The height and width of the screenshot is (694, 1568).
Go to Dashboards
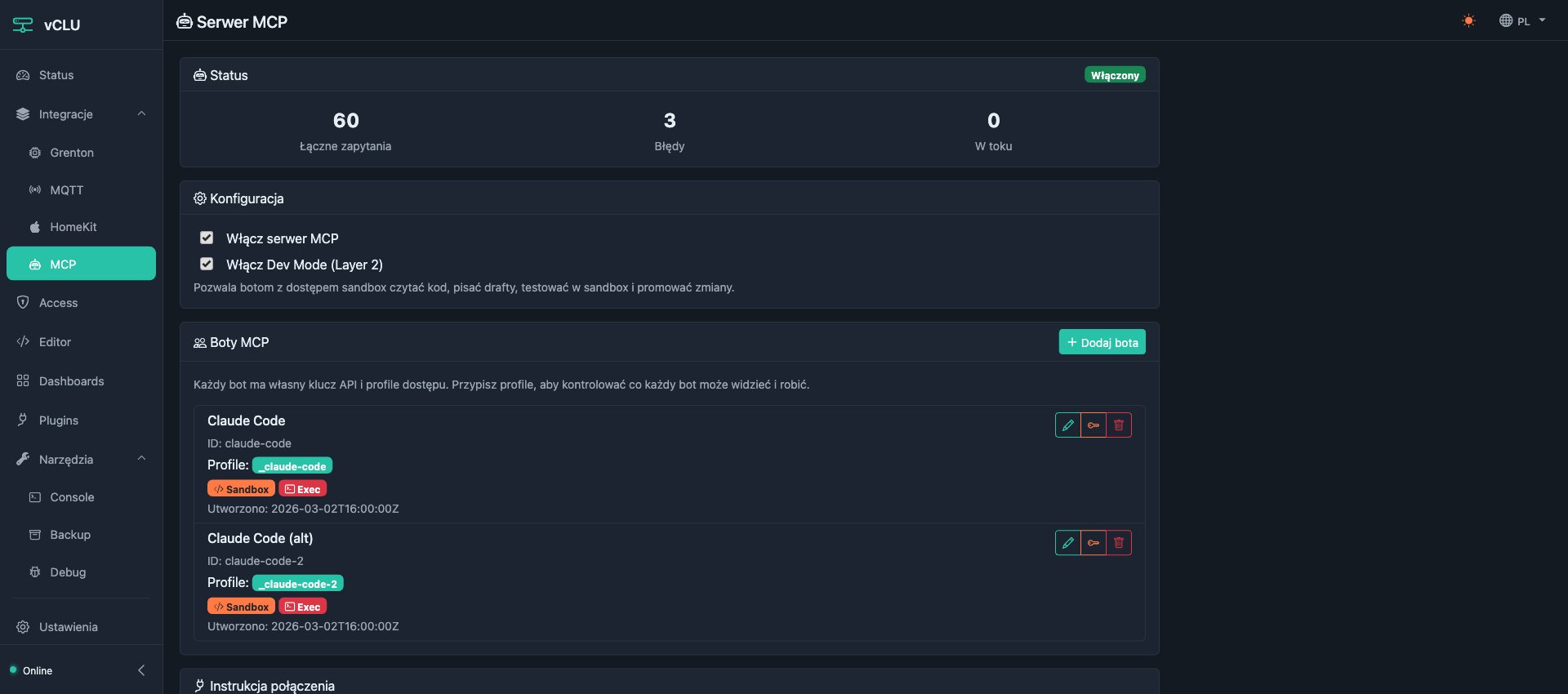click(x=81, y=381)
